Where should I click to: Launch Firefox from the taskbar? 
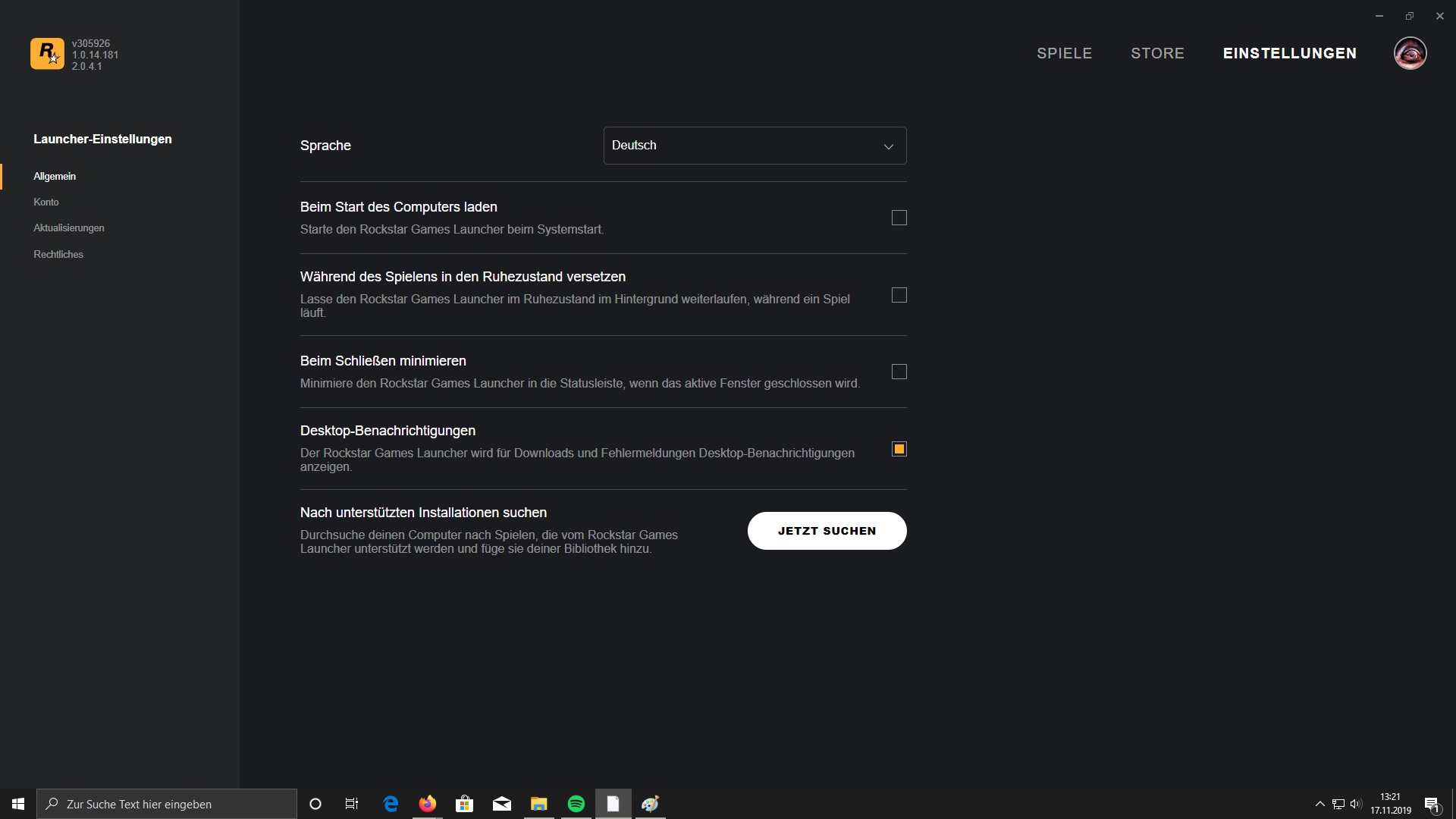point(428,804)
